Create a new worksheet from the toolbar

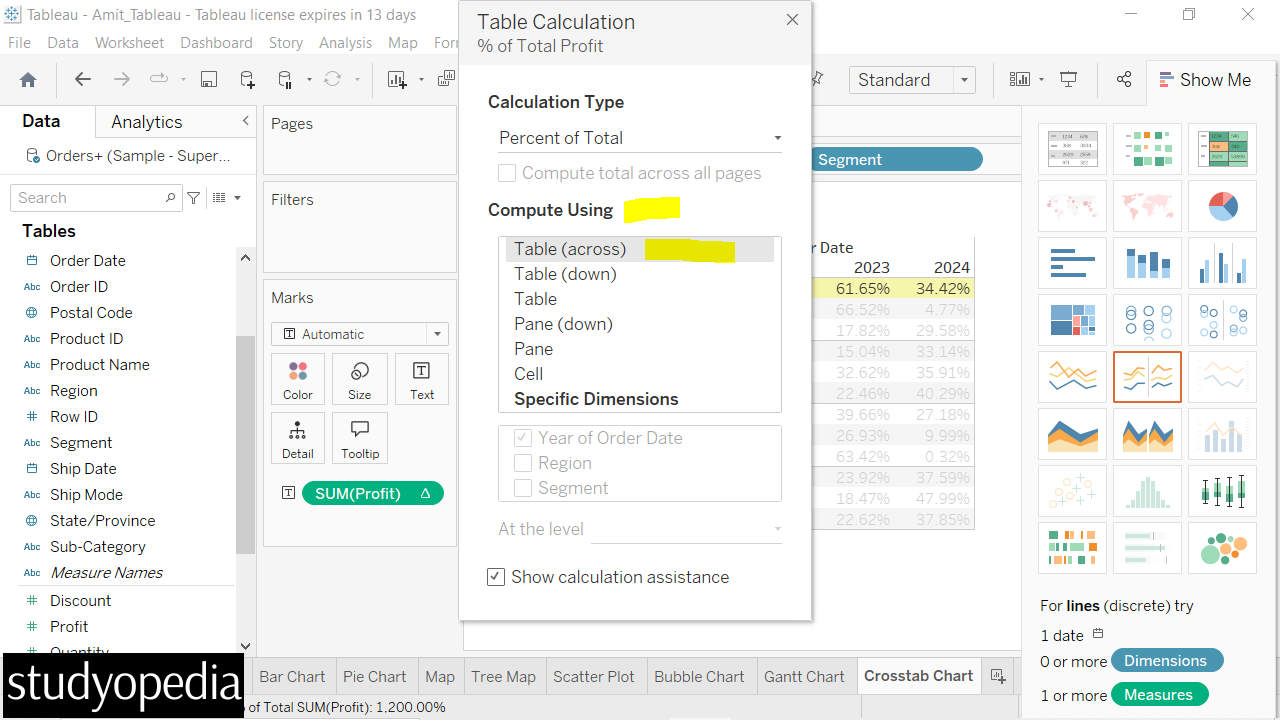[398, 80]
